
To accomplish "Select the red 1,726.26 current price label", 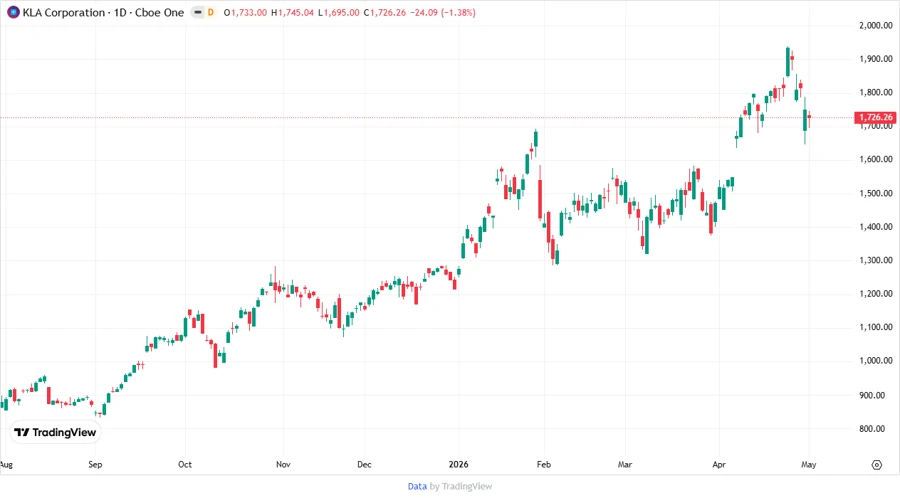I will (x=875, y=118).
